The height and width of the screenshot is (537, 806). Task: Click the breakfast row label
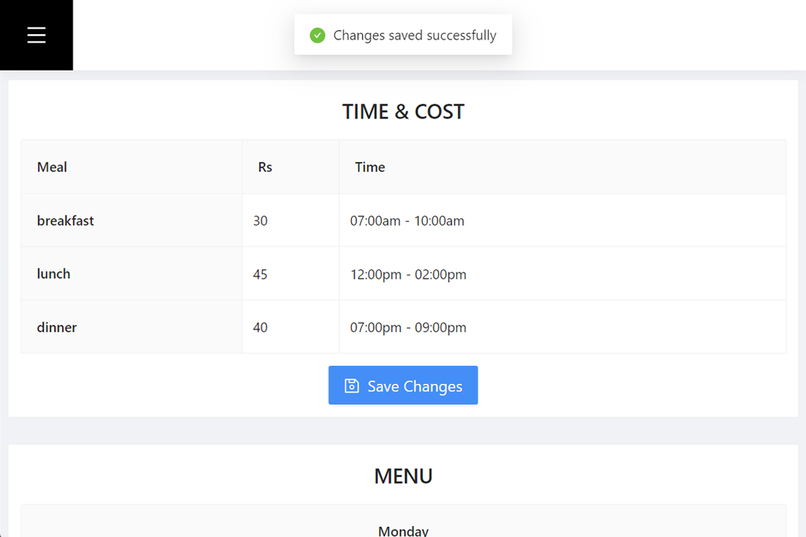click(x=65, y=221)
